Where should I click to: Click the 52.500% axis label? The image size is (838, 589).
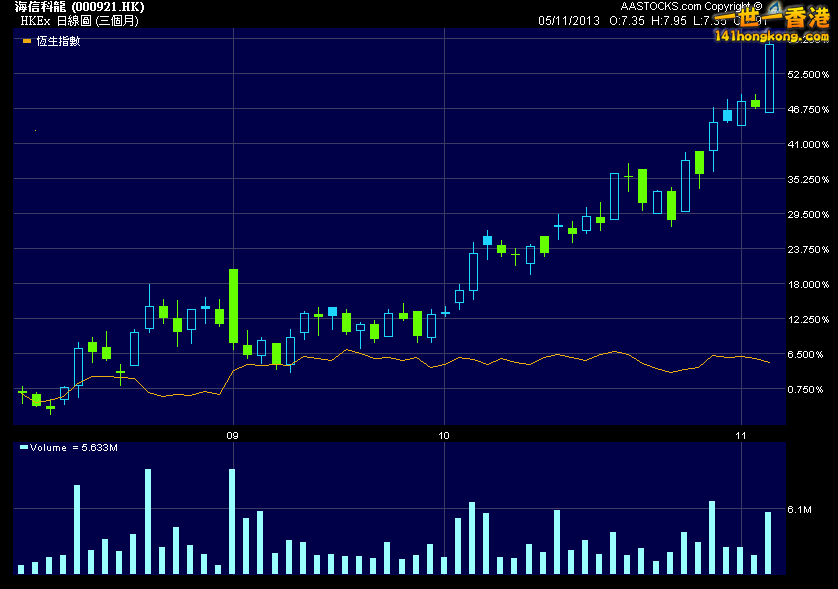(808, 74)
